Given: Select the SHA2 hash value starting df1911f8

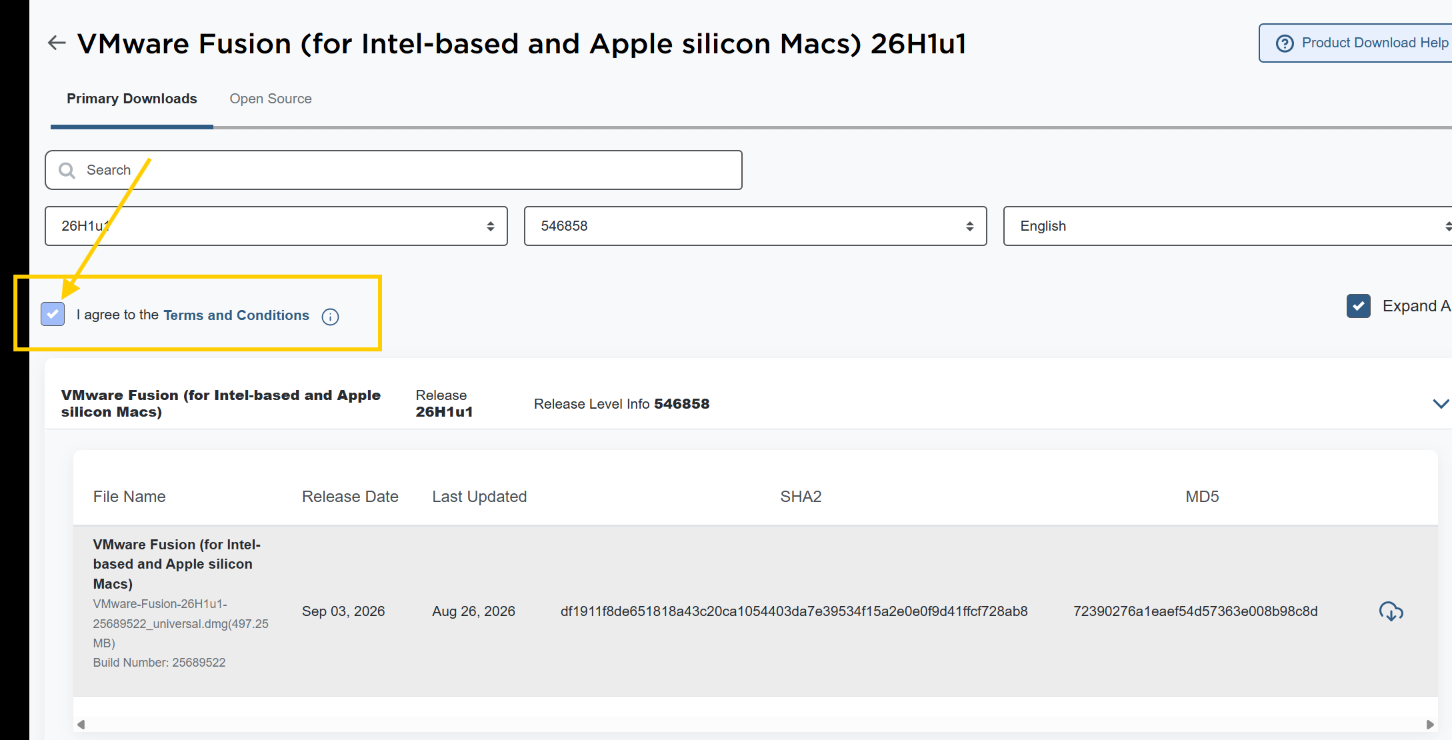Looking at the screenshot, I should (794, 611).
